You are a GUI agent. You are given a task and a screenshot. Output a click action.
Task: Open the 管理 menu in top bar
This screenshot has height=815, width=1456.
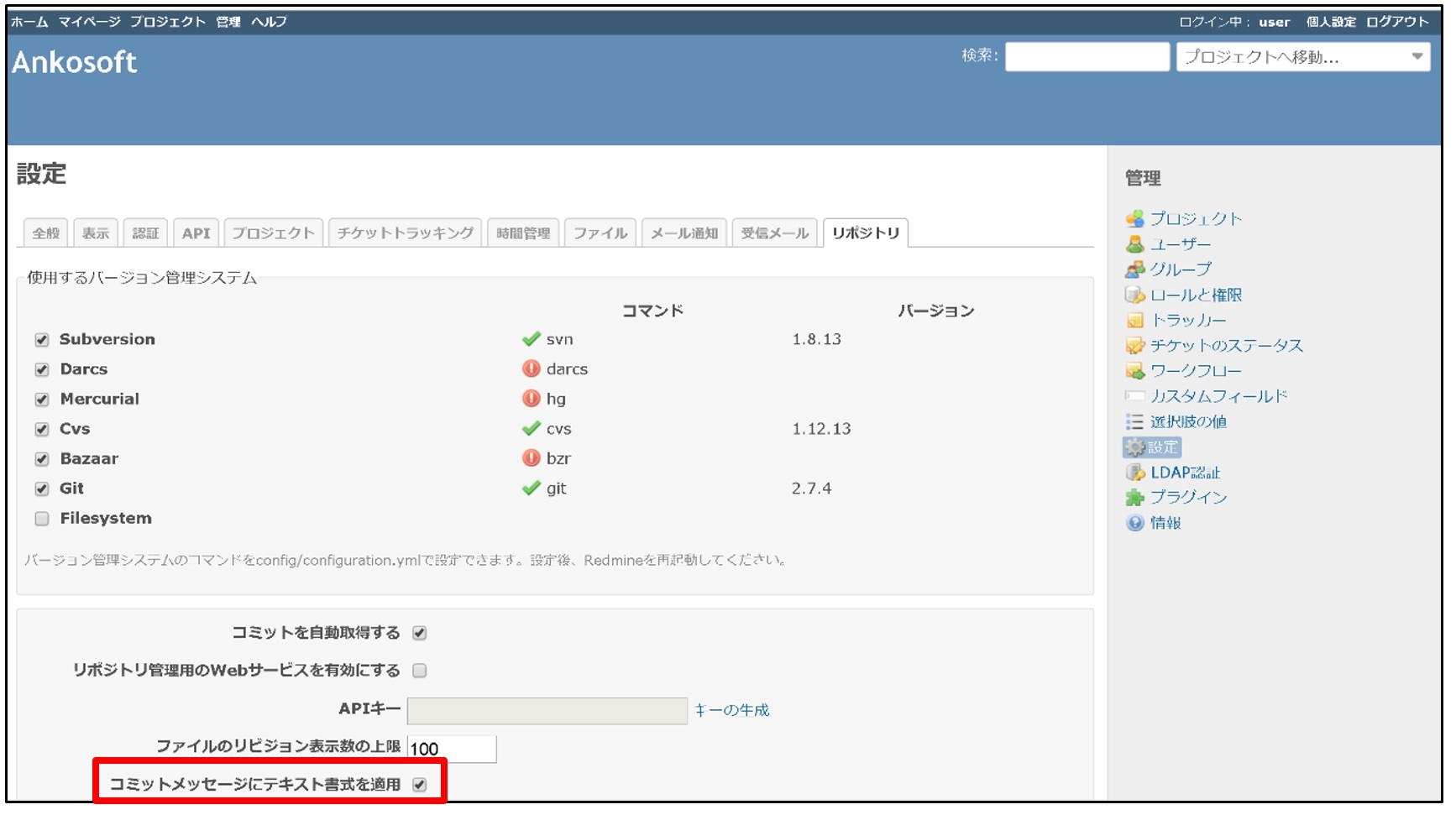coord(228,22)
